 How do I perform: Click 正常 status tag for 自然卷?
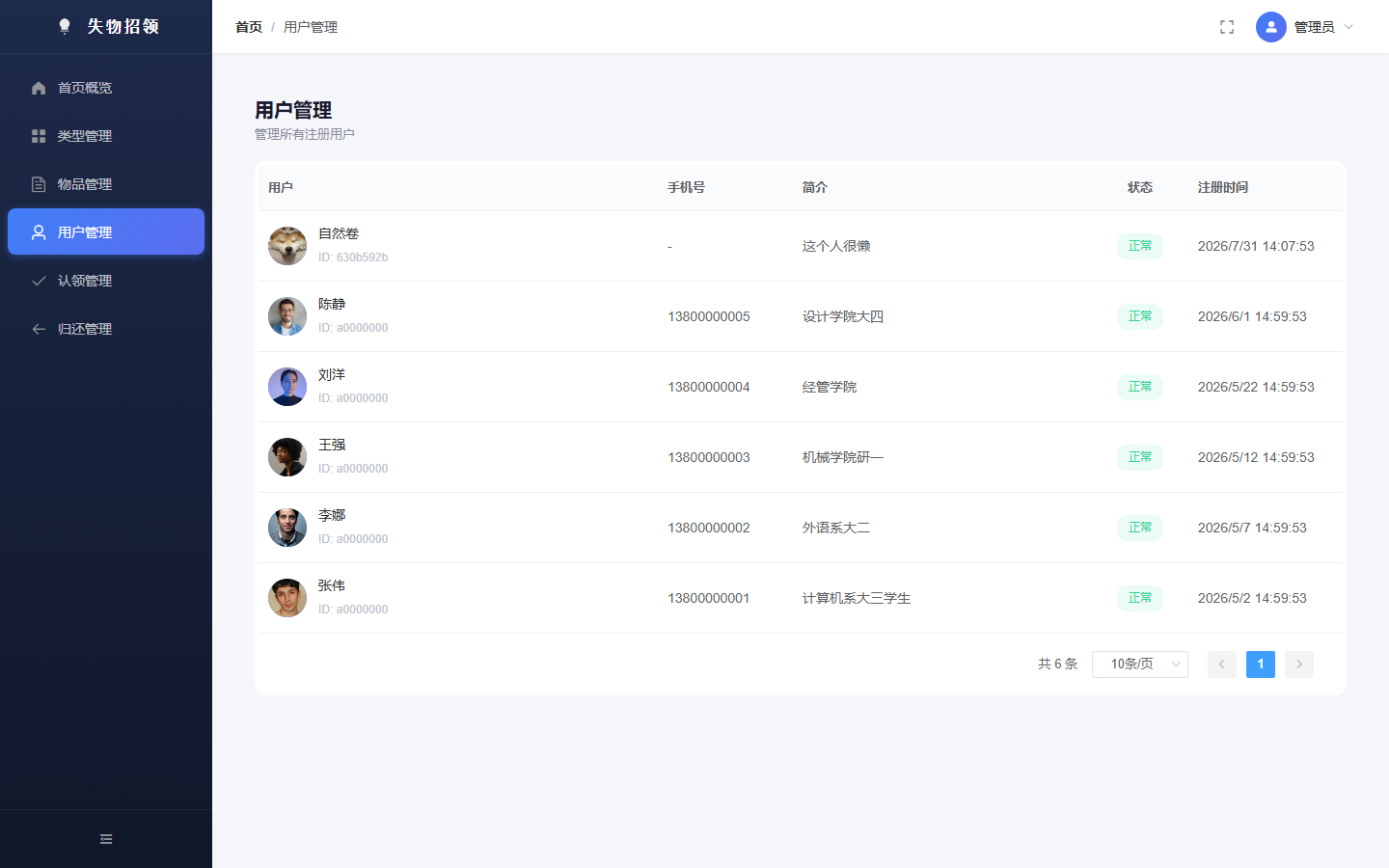tap(1140, 246)
